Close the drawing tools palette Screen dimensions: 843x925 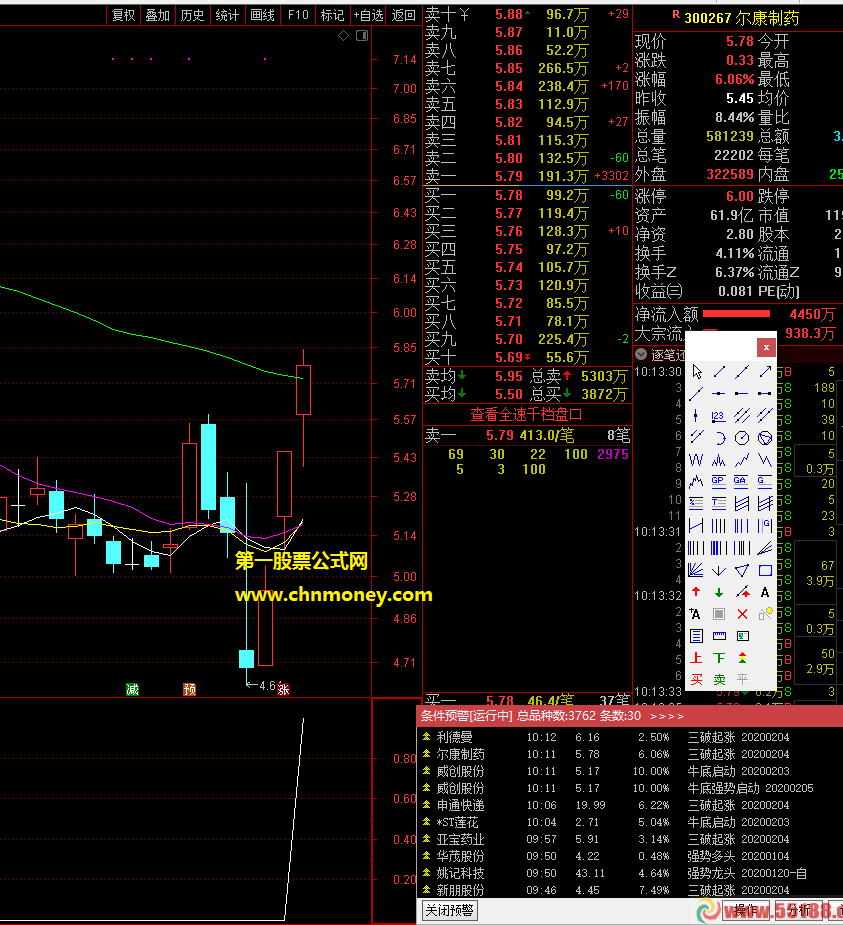tap(766, 347)
